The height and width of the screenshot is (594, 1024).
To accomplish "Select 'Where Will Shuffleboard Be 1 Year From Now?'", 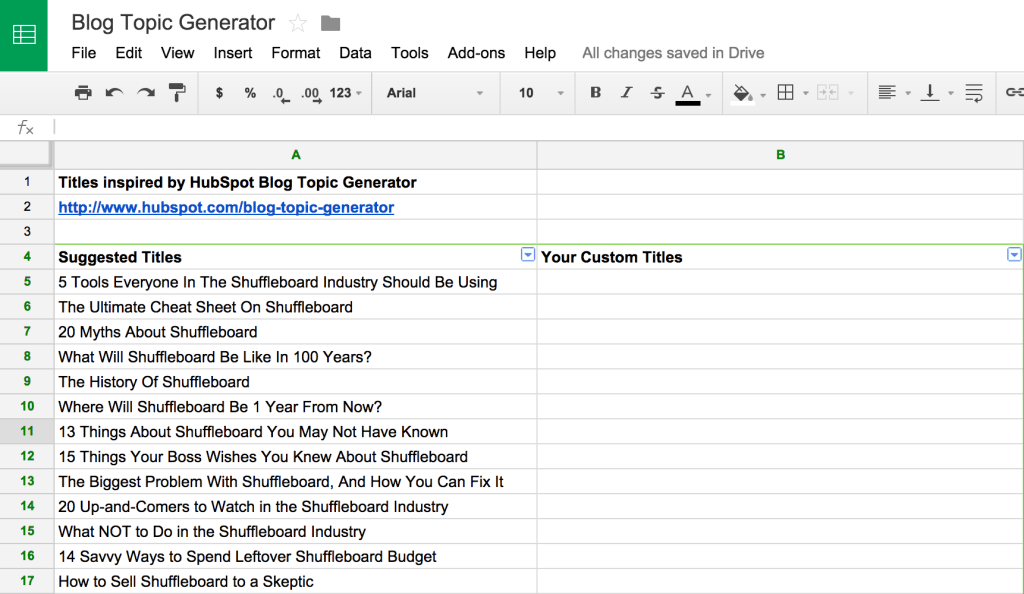I will pyautogui.click(x=296, y=407).
